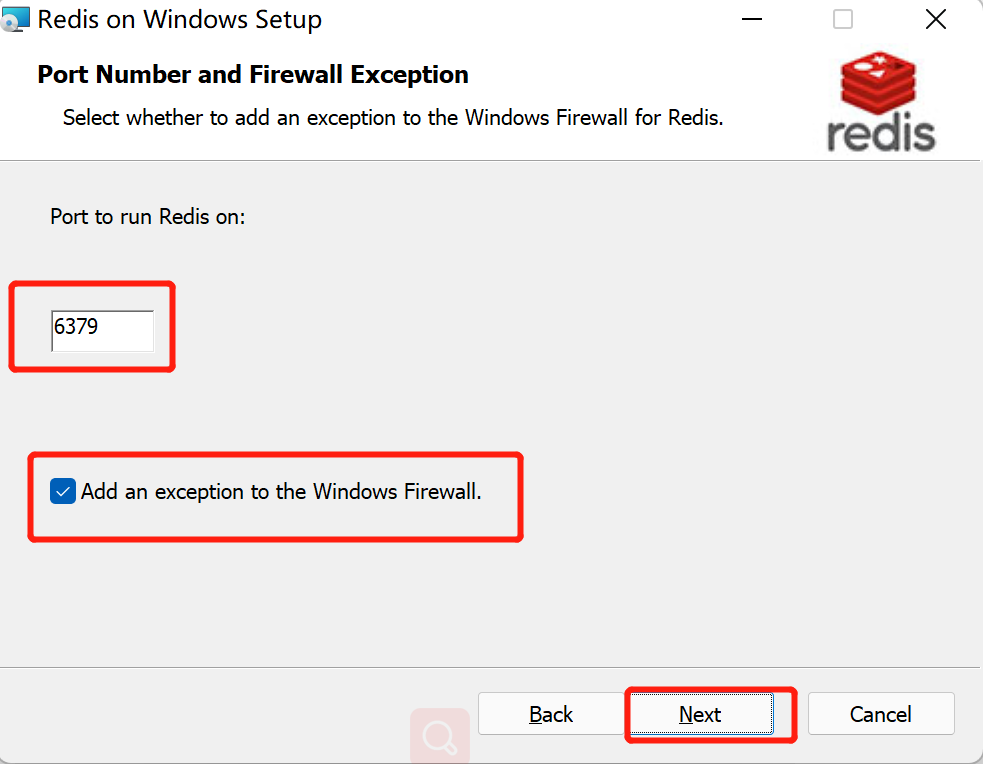Proceed with the Next button
Screen dimensions: 983x764
point(701,714)
